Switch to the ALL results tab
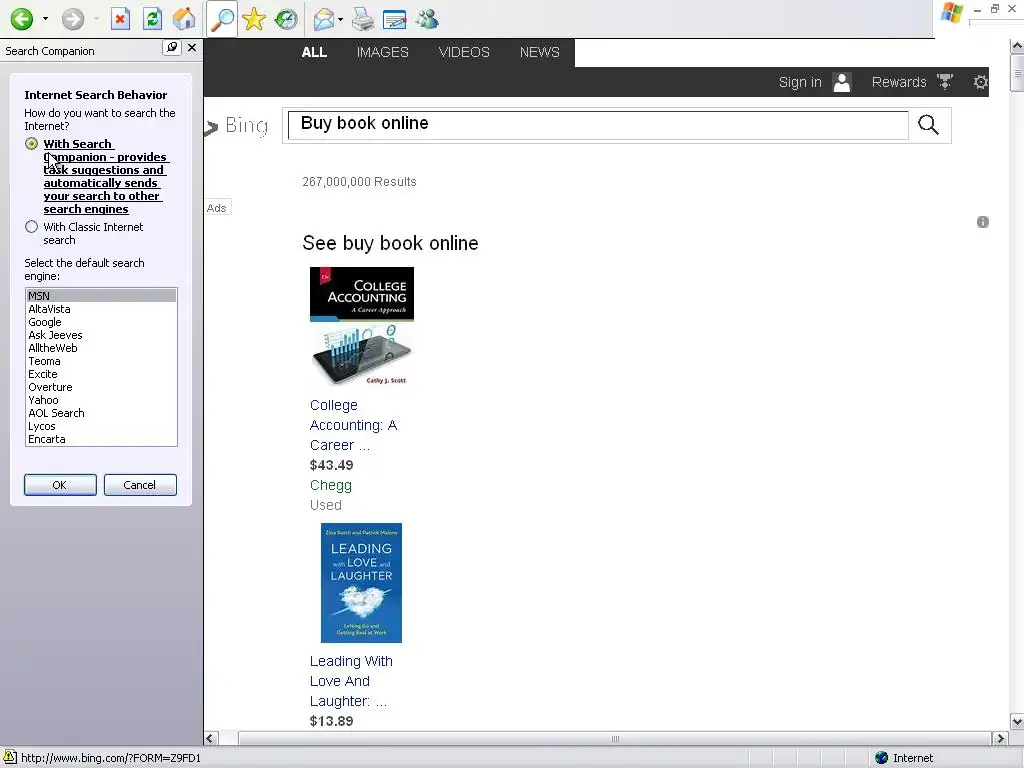This screenshot has height=768, width=1024. tap(314, 52)
